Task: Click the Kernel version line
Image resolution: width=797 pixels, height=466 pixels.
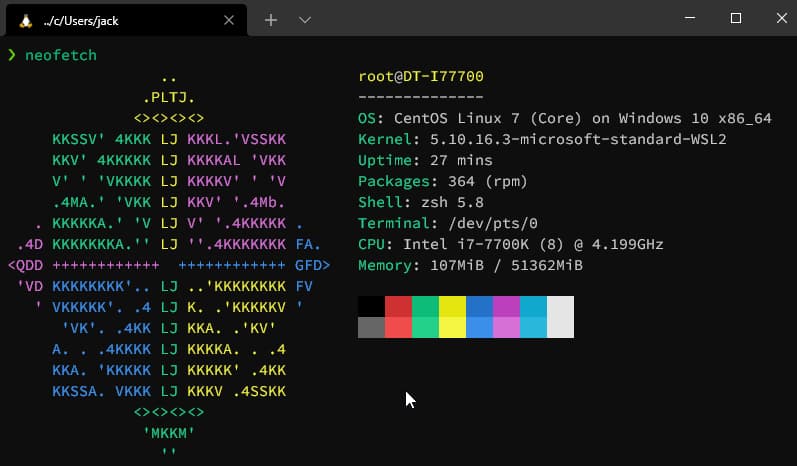Action: tap(542, 139)
